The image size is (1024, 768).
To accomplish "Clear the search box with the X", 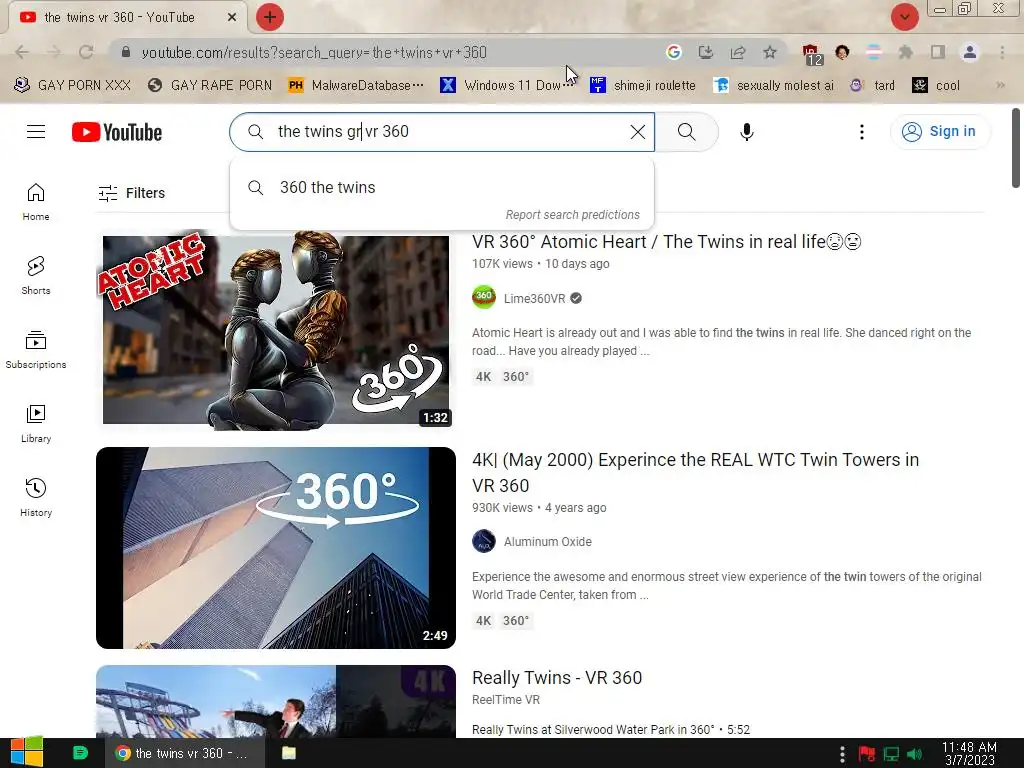I will coord(638,132).
